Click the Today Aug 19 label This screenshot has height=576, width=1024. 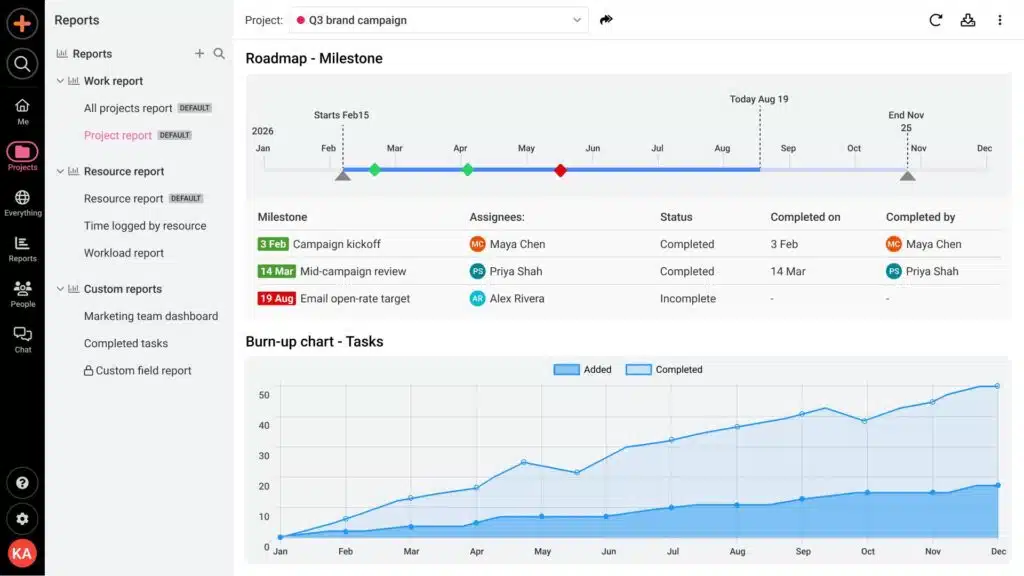[x=759, y=99]
